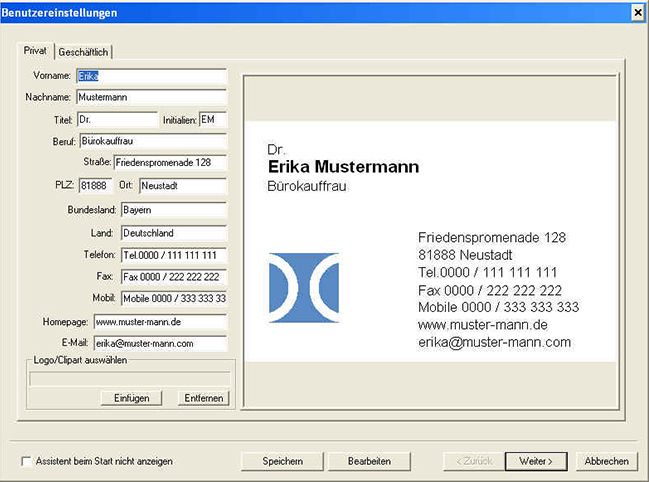This screenshot has height=482, width=649.
Task: Click the Titel field containing Dr.
Action: tap(116, 119)
